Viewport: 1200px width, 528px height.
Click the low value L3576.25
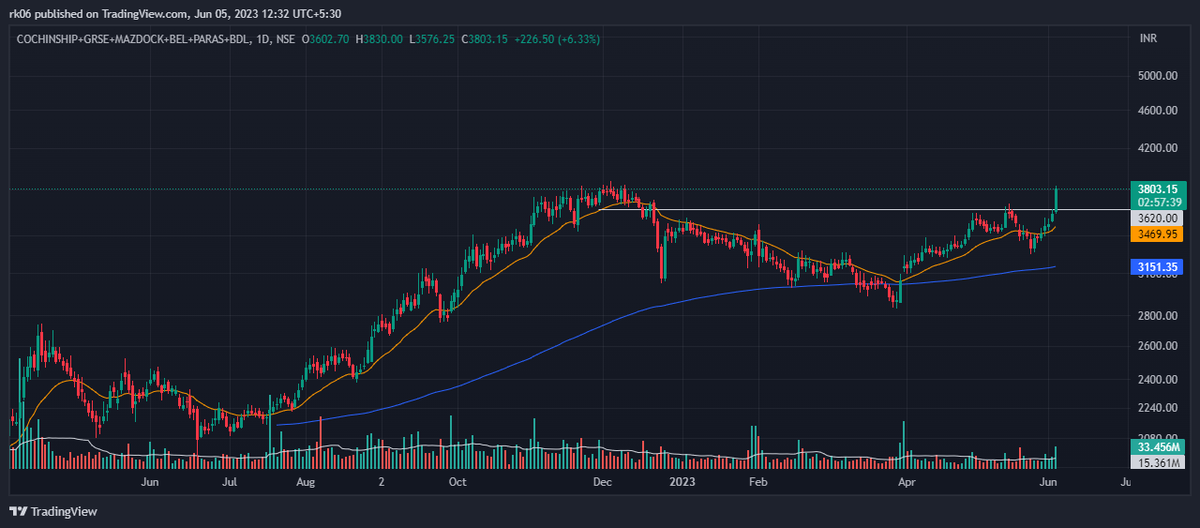coord(433,39)
